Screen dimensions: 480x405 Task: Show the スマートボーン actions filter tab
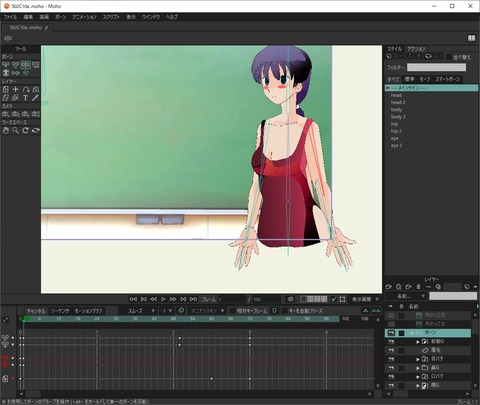tap(448, 79)
